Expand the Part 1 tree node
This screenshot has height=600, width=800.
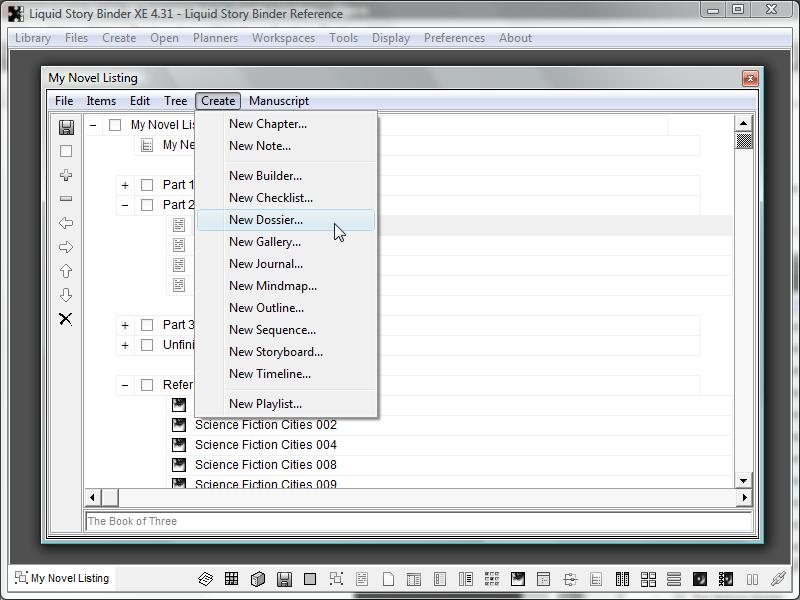125,185
